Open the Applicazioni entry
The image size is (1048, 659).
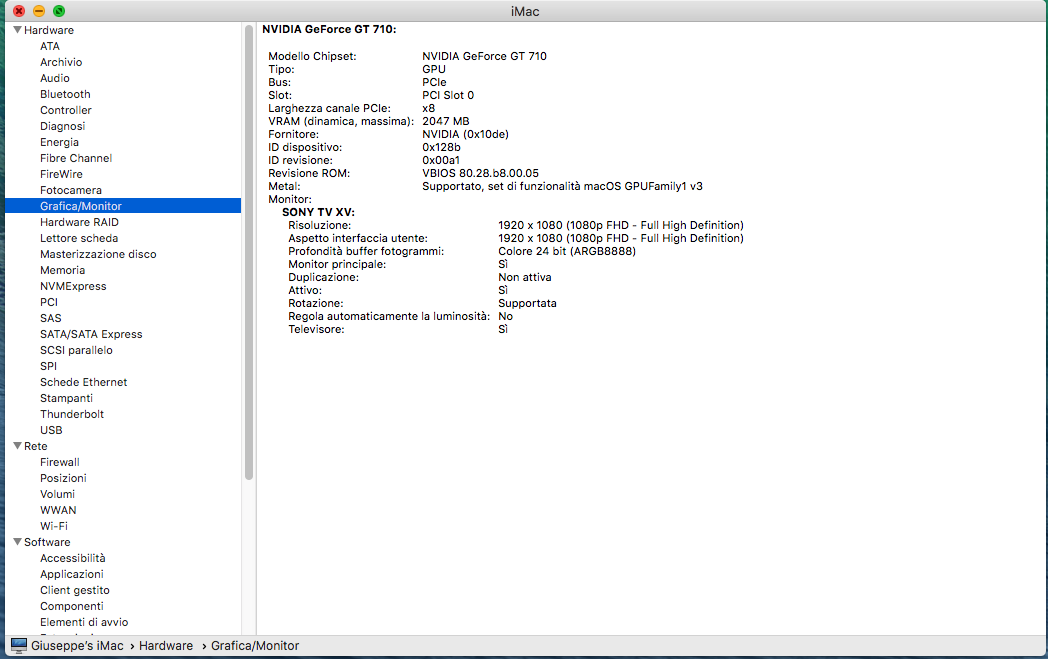[72, 574]
